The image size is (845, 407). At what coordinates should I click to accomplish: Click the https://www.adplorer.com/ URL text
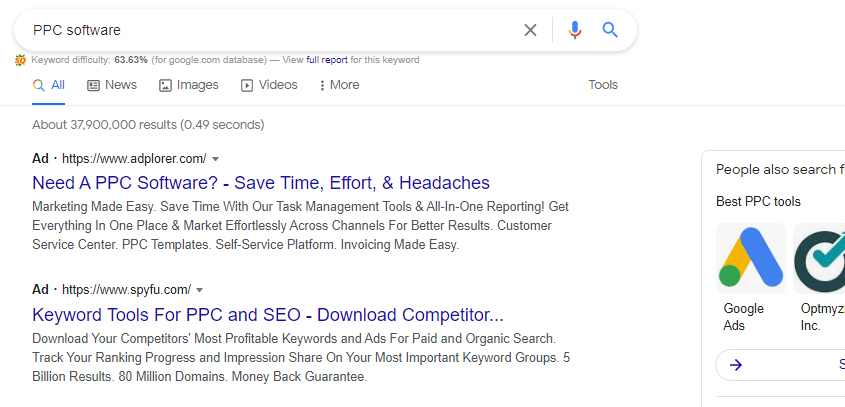pos(134,159)
